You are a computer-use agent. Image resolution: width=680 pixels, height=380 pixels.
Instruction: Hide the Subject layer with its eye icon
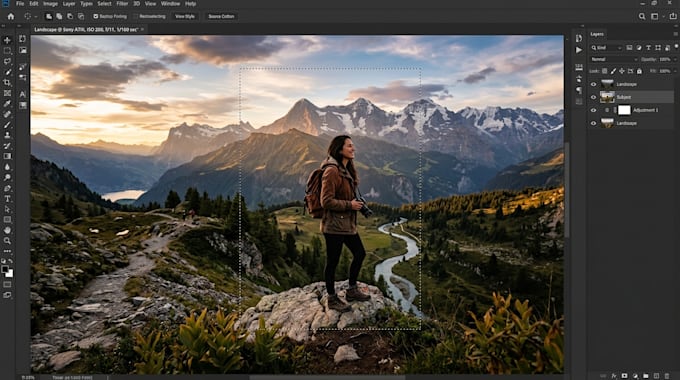pyautogui.click(x=593, y=97)
